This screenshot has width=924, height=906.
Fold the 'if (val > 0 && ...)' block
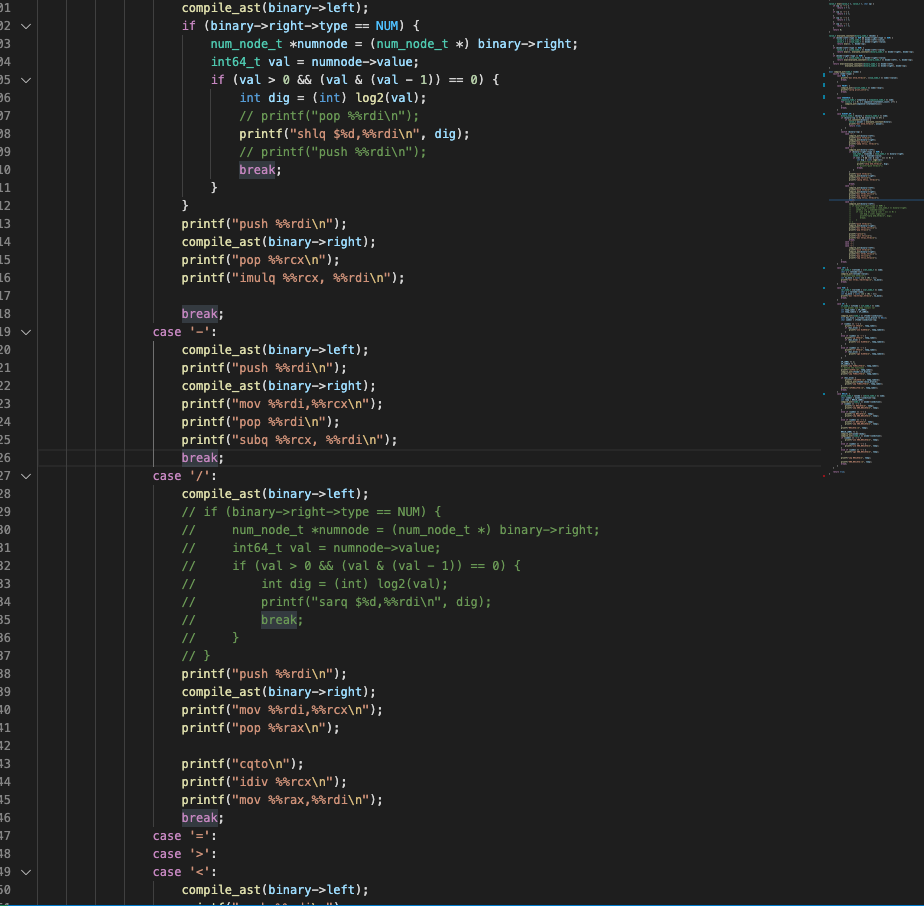point(26,80)
